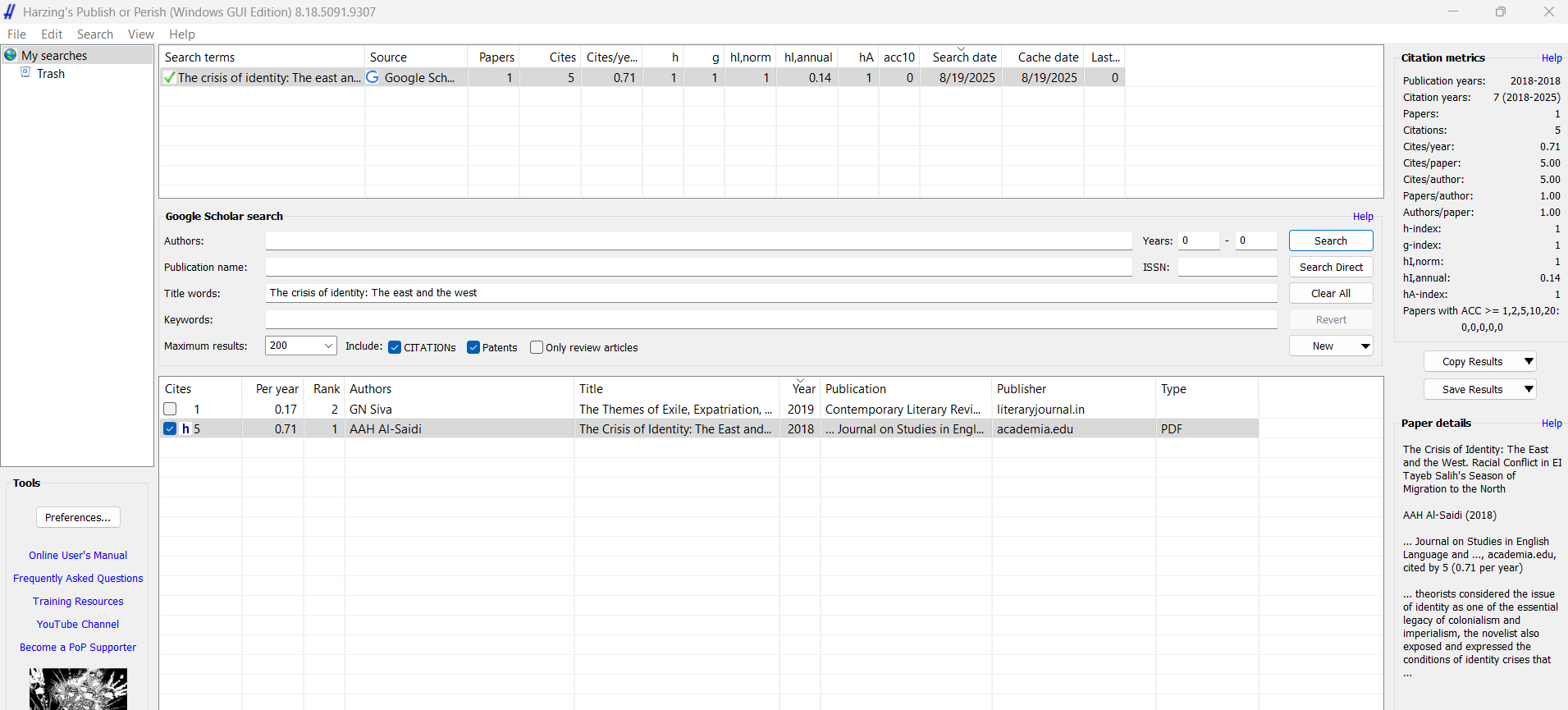The width and height of the screenshot is (1568, 710).
Task: Click the Clear All button
Action: [x=1330, y=293]
